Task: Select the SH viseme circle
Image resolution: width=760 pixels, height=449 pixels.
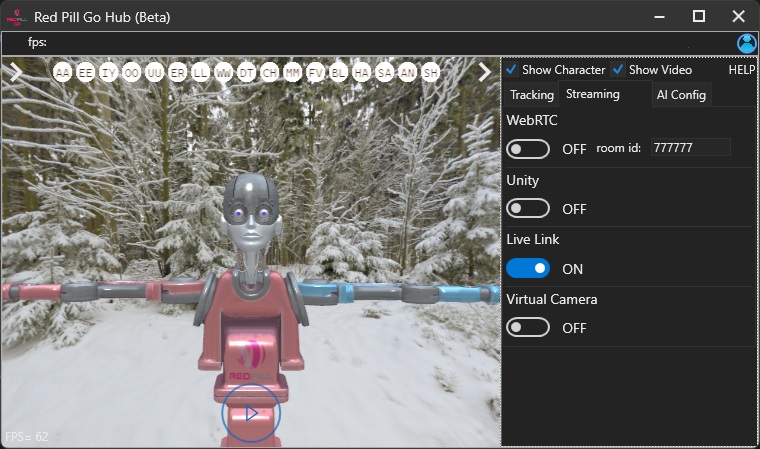Action: point(430,73)
